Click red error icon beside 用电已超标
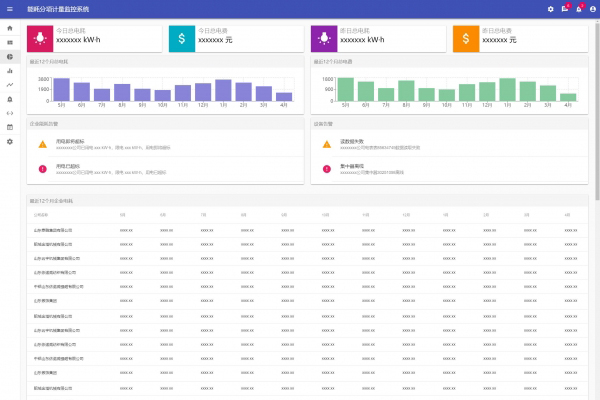 tap(42, 169)
